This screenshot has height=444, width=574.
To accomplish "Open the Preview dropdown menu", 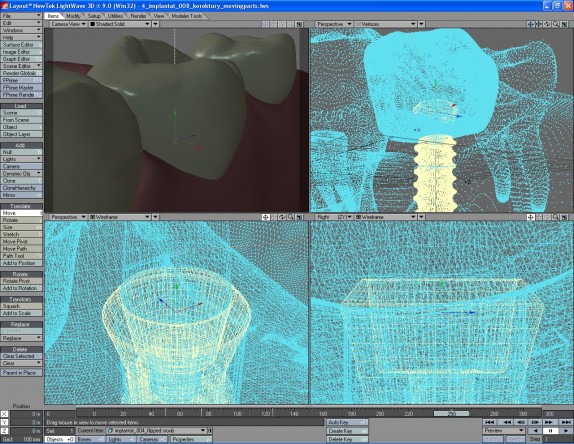I will [504, 430].
